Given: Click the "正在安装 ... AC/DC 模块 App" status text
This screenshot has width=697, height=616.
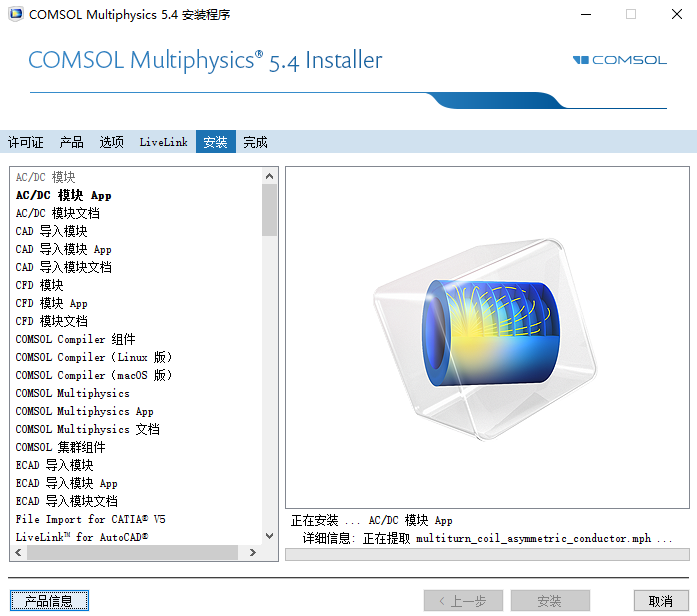Looking at the screenshot, I should click(x=372, y=520).
